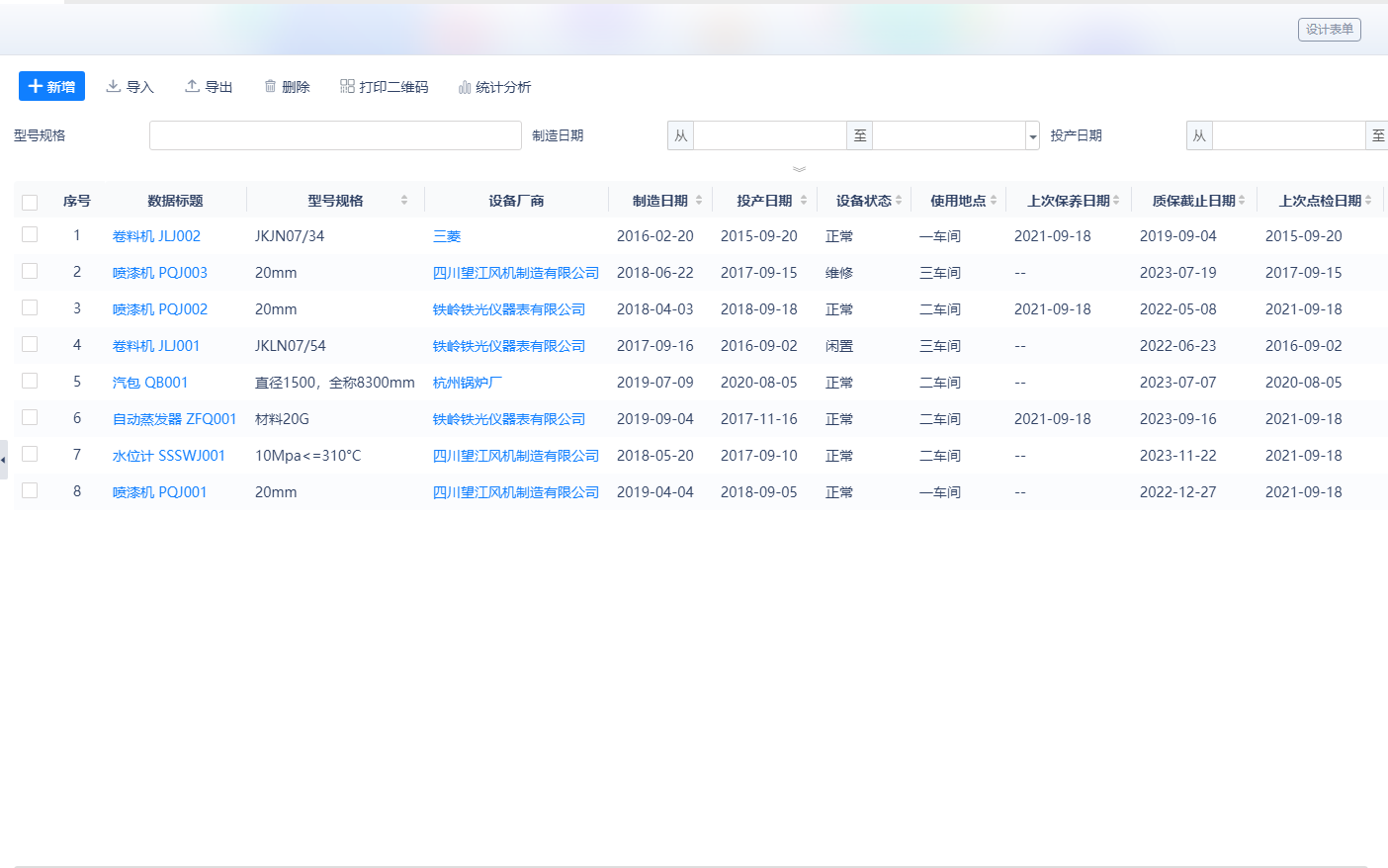Sort by 上次点检日期 column arrows
This screenshot has height=868, width=1388.
1368,201
